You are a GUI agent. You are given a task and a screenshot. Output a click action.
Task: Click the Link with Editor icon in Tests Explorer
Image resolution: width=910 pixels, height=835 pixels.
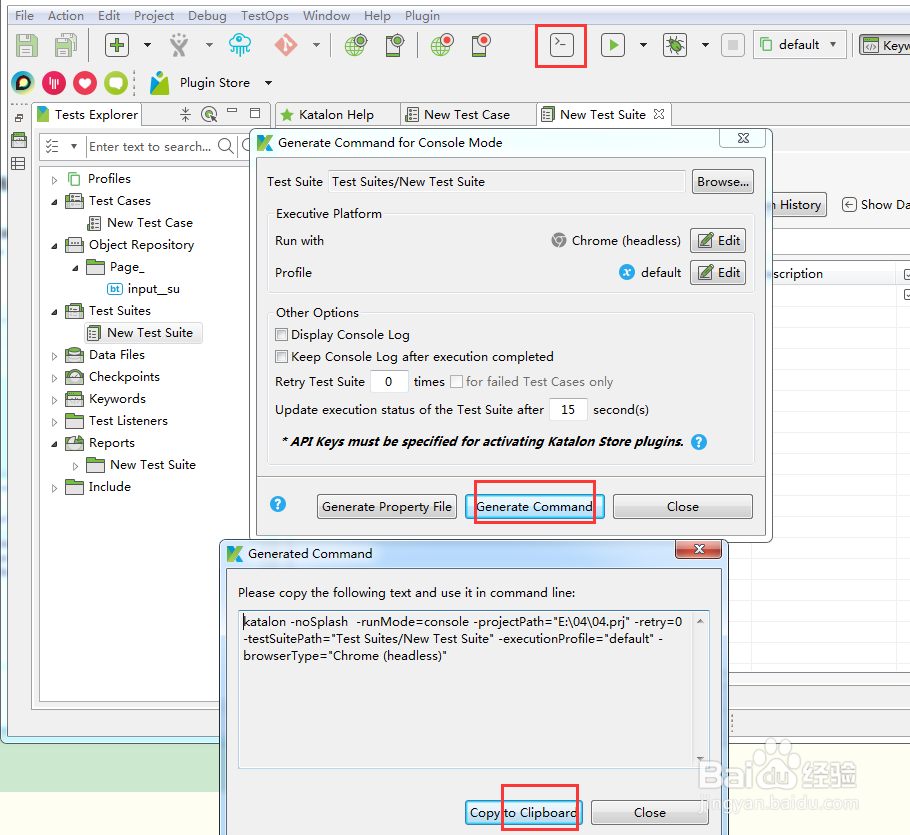click(x=209, y=114)
